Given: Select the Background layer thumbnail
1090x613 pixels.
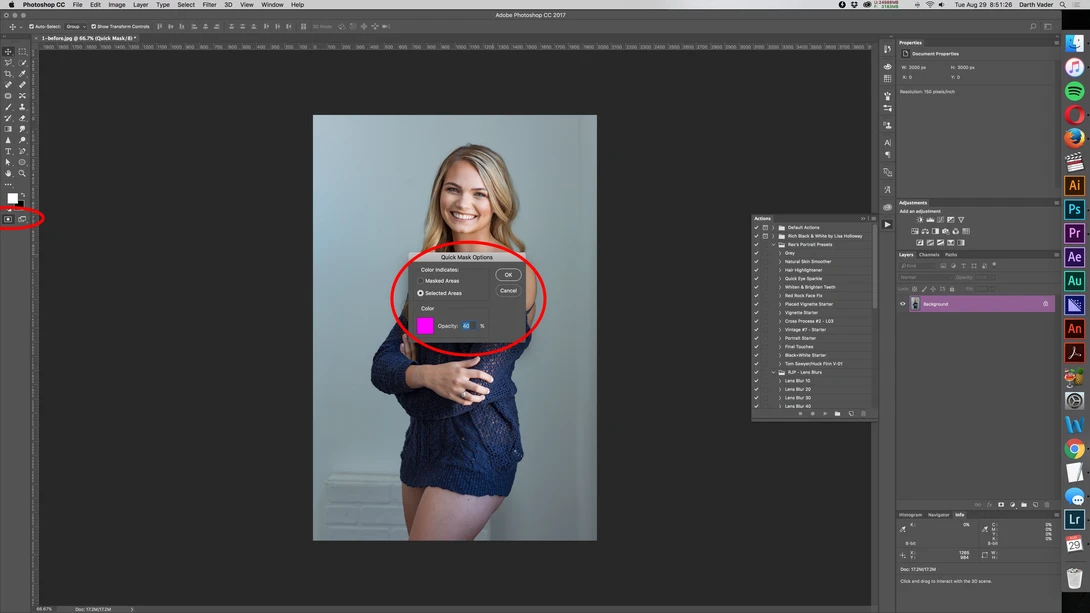Looking at the screenshot, I should point(916,304).
